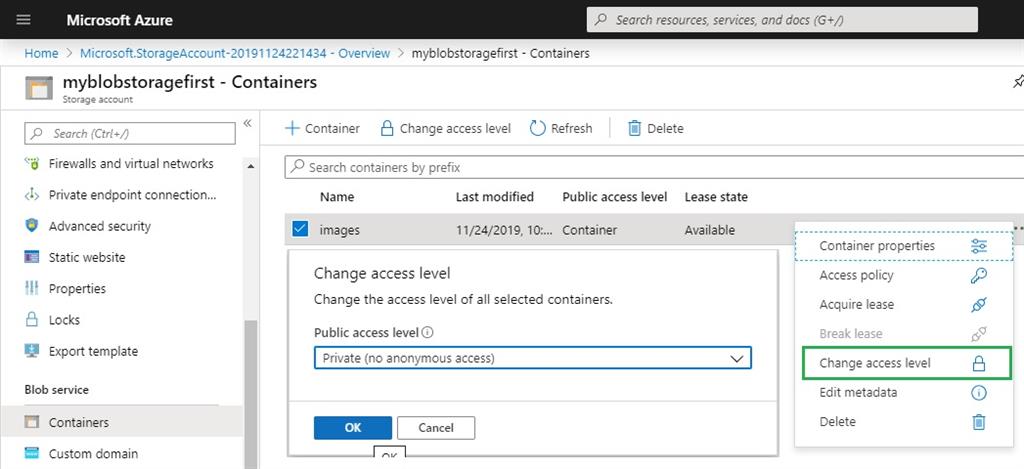Click the pin icon beside the page title
1024x469 pixels.
click(x=1017, y=81)
